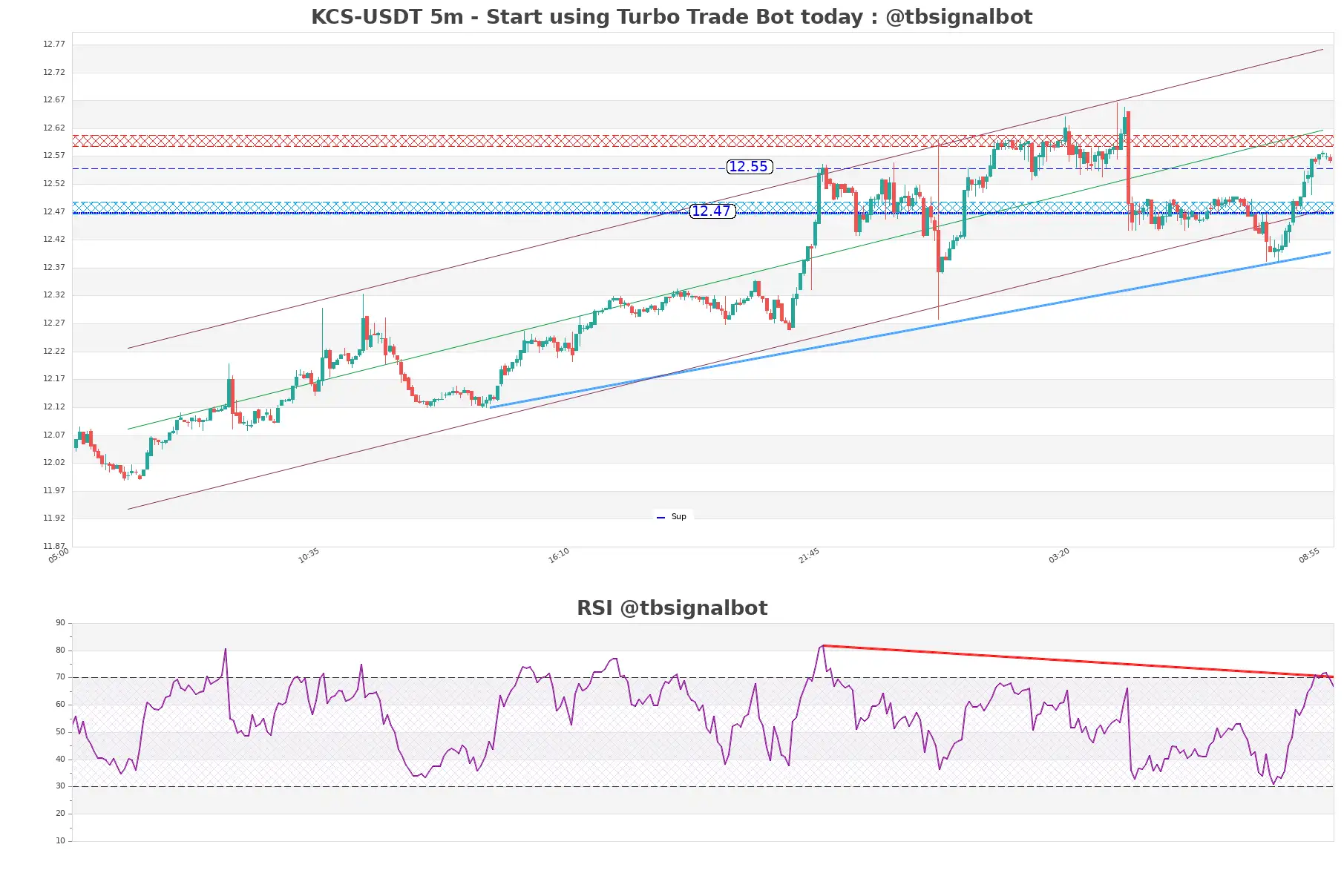Image resolution: width=1344 pixels, height=896 pixels.
Task: Click the RSI 40 axis label
Action: pyautogui.click(x=60, y=760)
